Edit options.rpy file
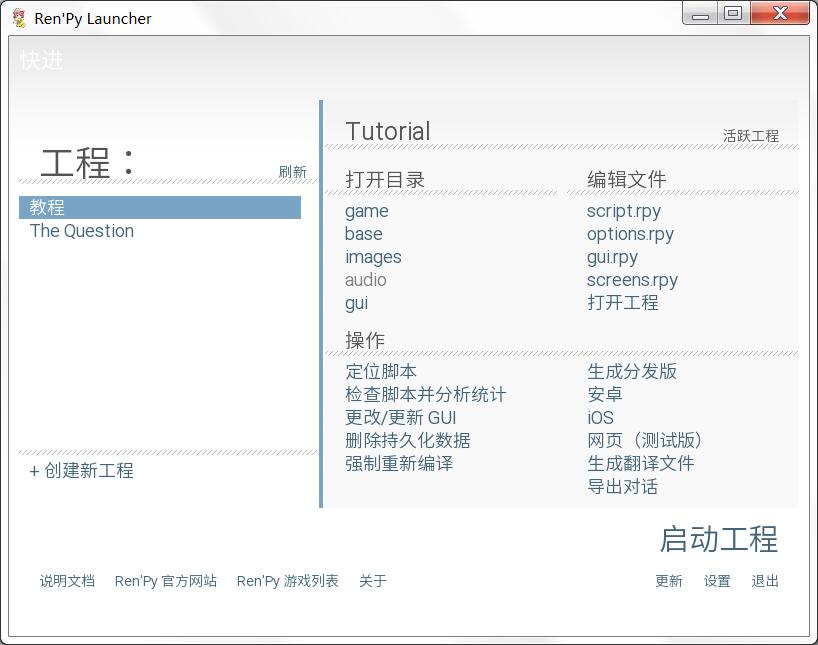 point(630,234)
